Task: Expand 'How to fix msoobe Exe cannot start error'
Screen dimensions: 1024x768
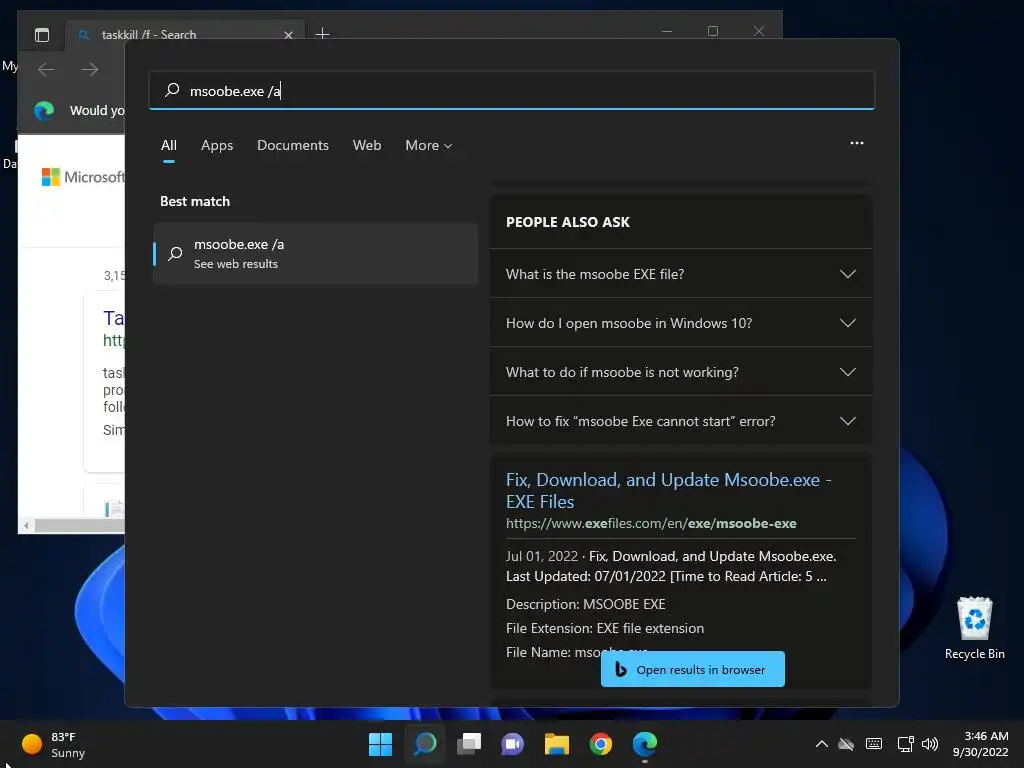Action: pyautogui.click(x=680, y=421)
